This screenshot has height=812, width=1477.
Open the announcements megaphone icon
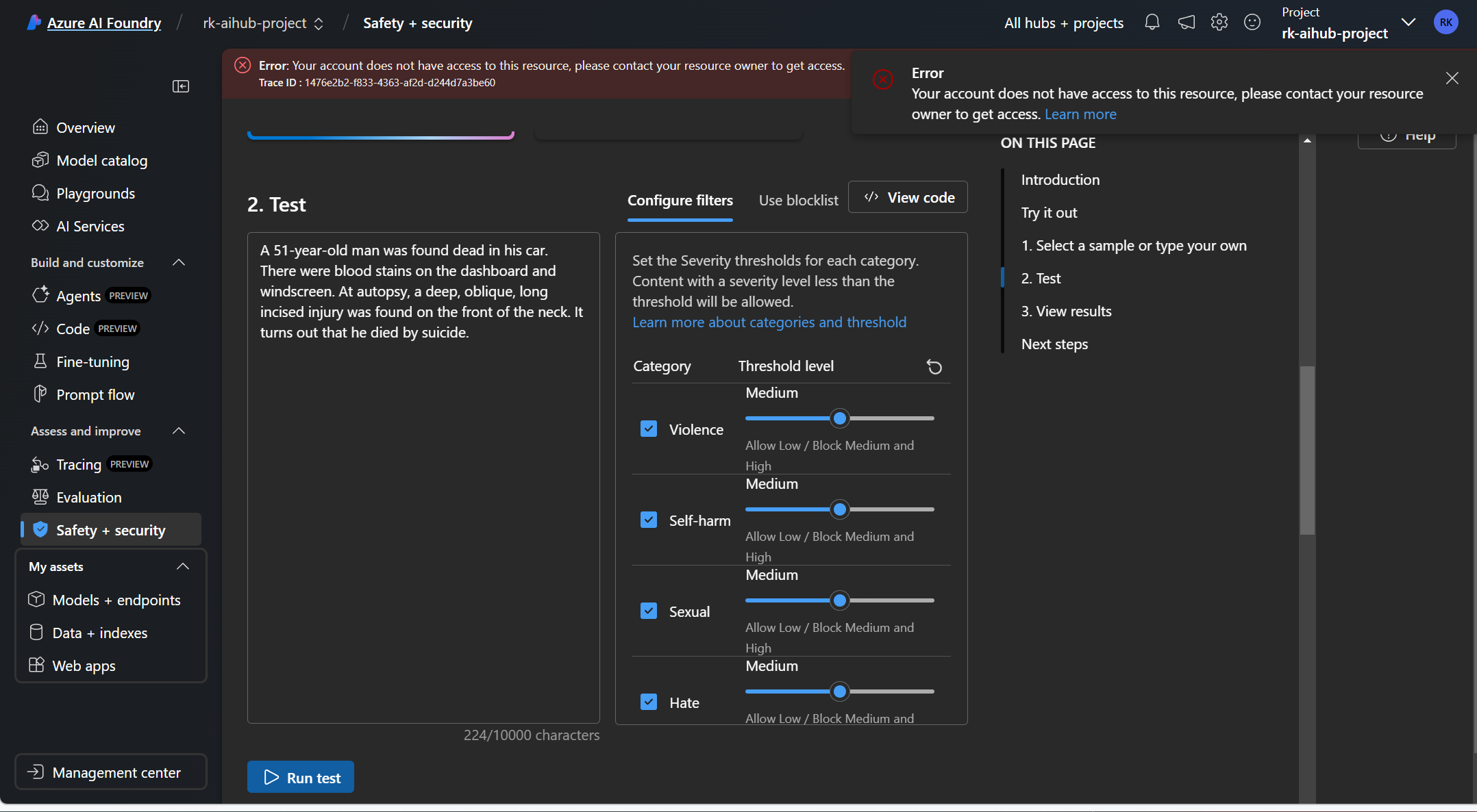tap(1186, 23)
